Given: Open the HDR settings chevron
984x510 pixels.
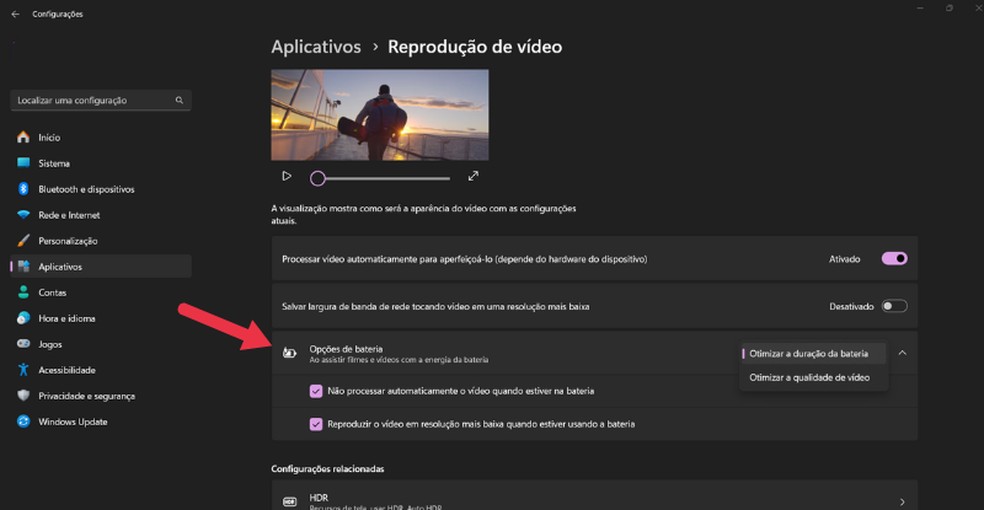Looking at the screenshot, I should pos(902,502).
